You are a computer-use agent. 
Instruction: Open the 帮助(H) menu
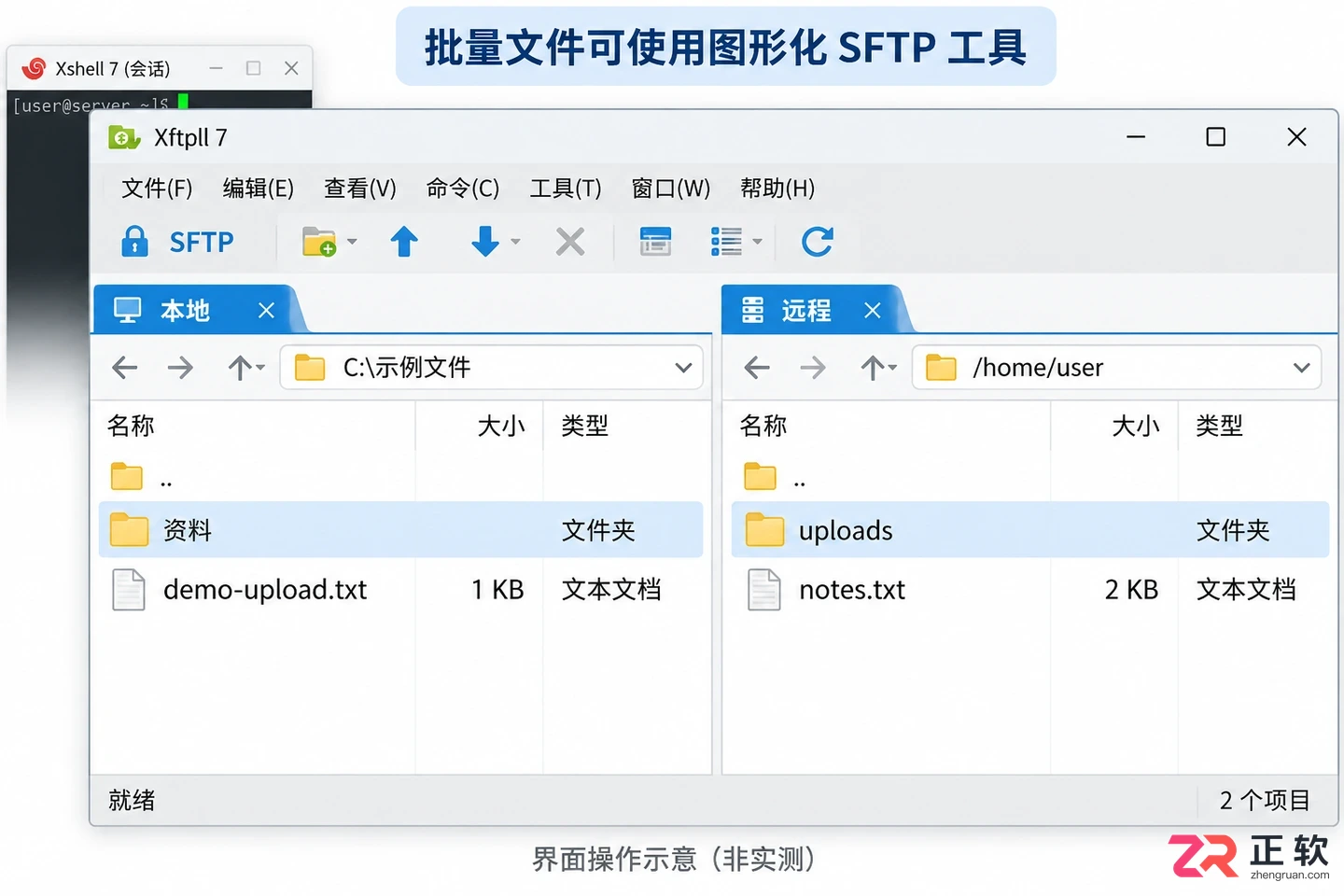[777, 189]
